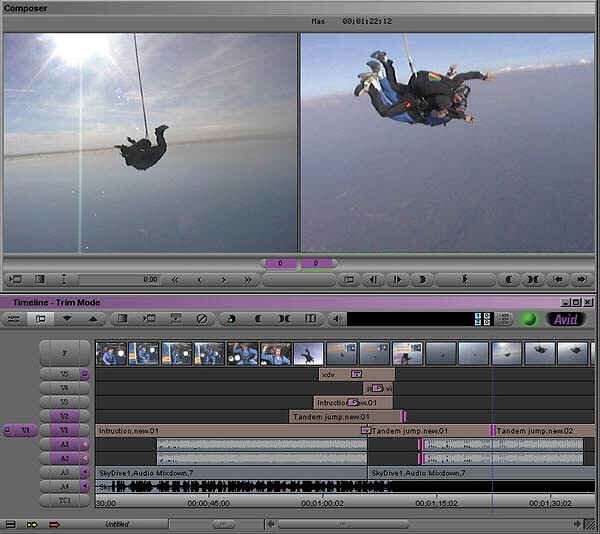This screenshot has width=600, height=534.
Task: Click the up triangle in timeline toolbar
Action: click(93, 319)
